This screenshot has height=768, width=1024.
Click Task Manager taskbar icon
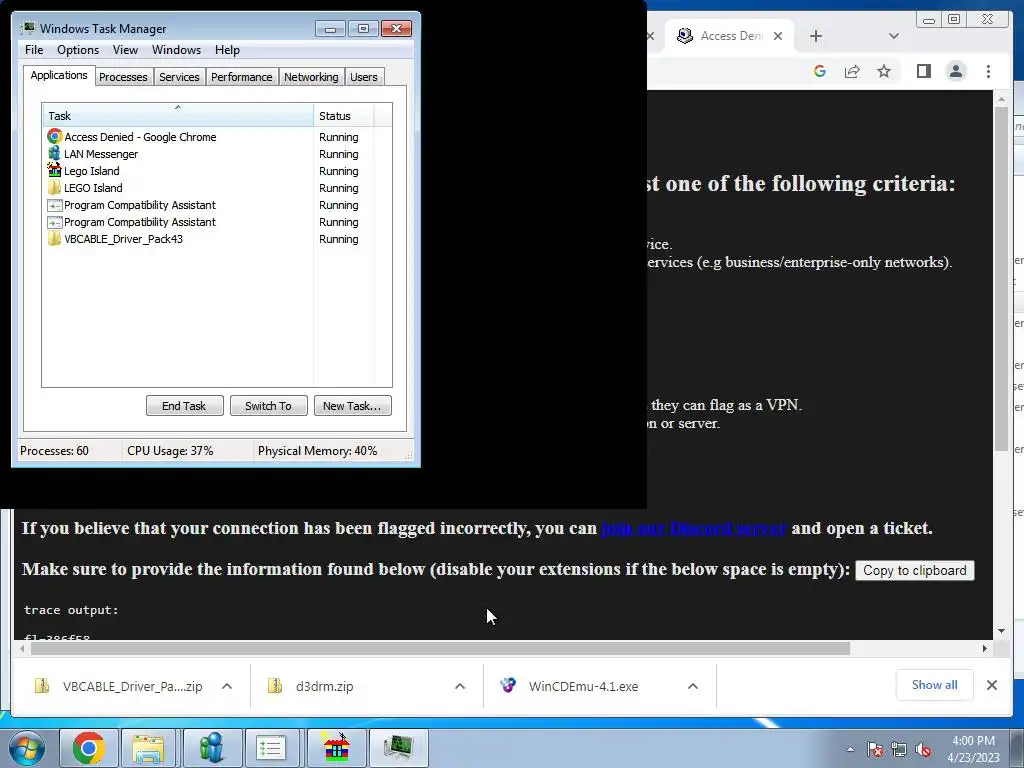(398, 748)
